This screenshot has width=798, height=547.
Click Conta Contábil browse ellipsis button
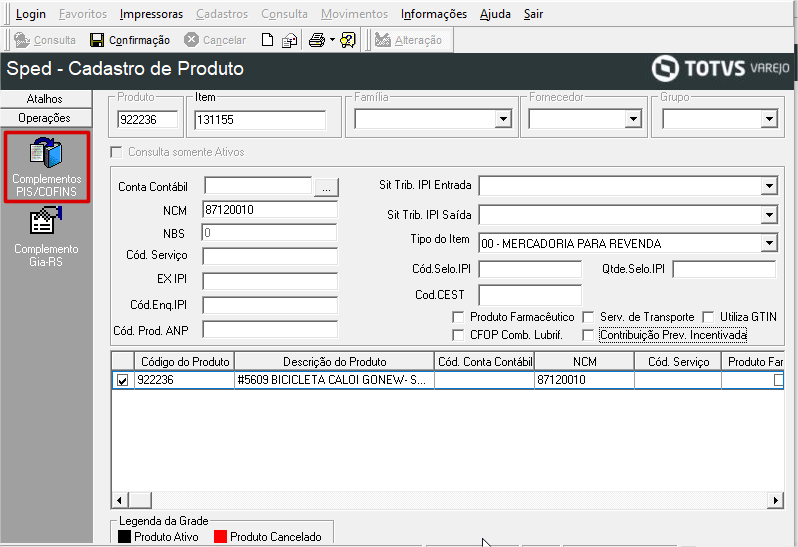[326, 188]
